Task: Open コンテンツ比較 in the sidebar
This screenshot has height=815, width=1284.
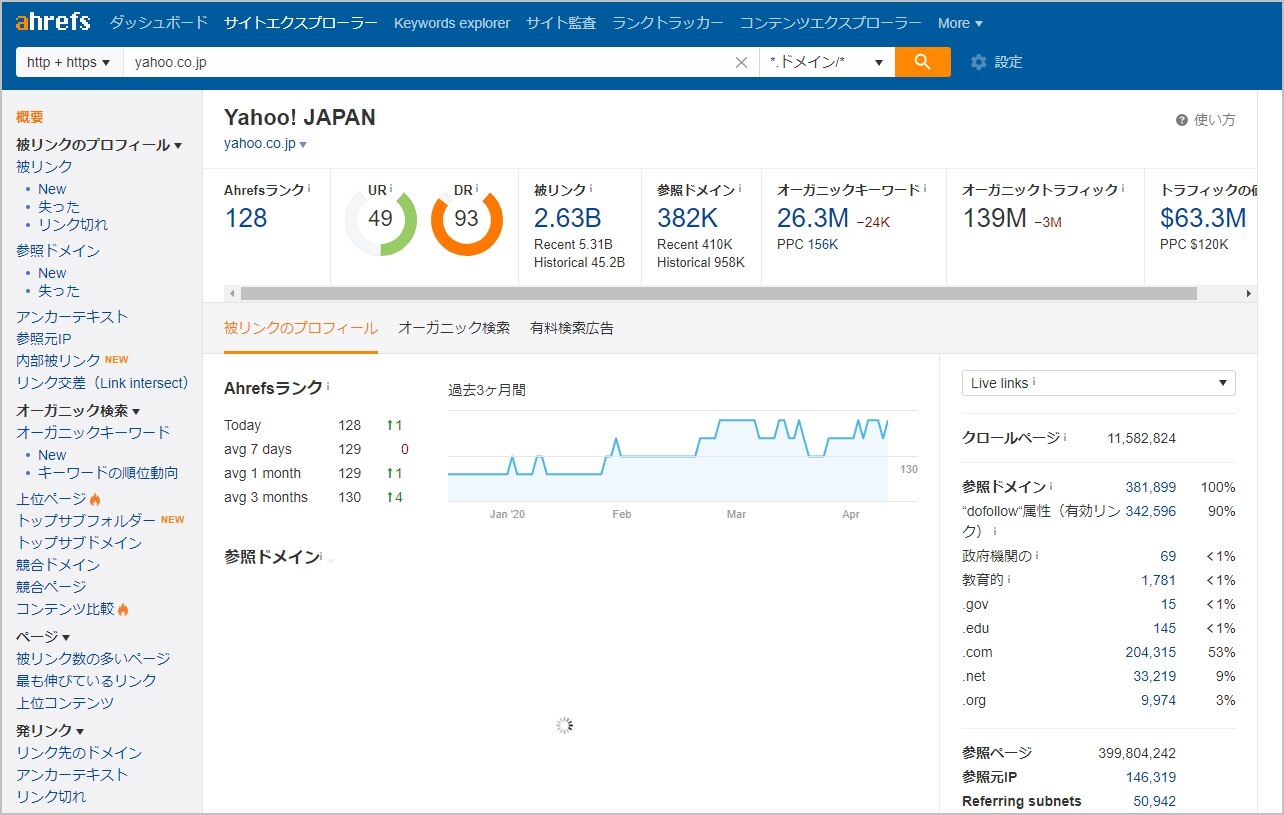Action: [65, 609]
